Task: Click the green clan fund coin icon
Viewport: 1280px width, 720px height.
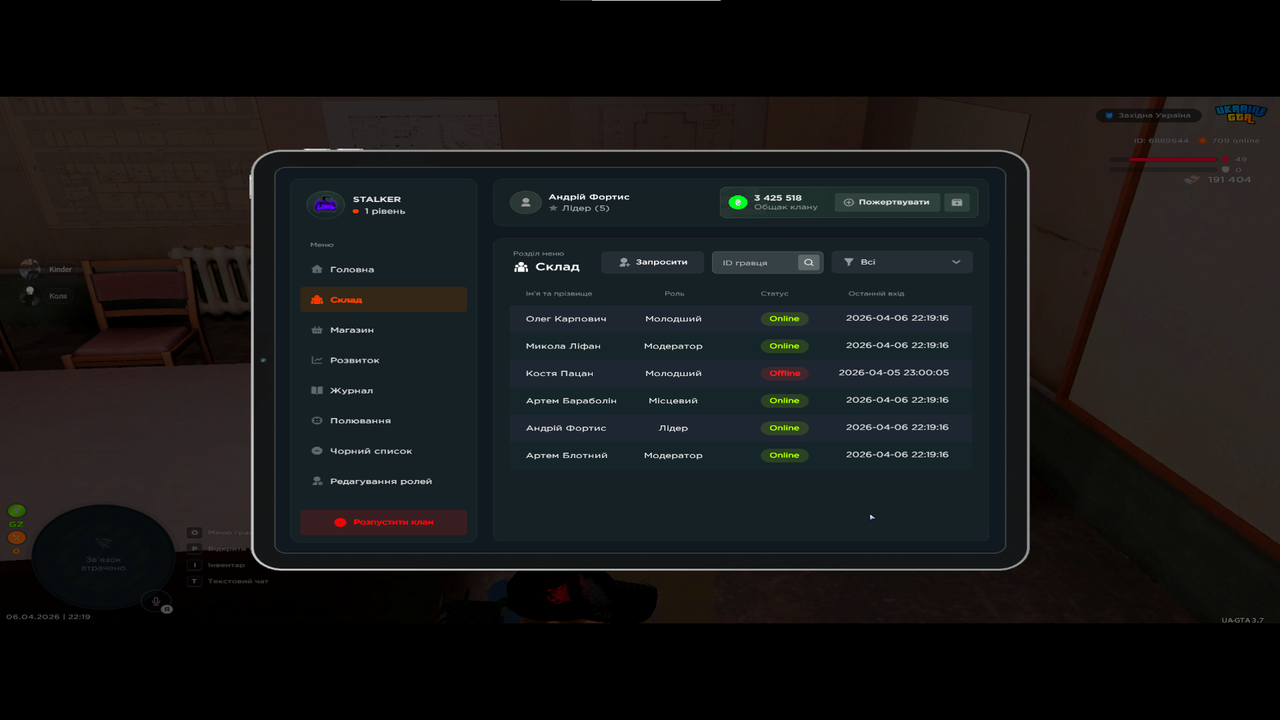Action: coord(738,202)
